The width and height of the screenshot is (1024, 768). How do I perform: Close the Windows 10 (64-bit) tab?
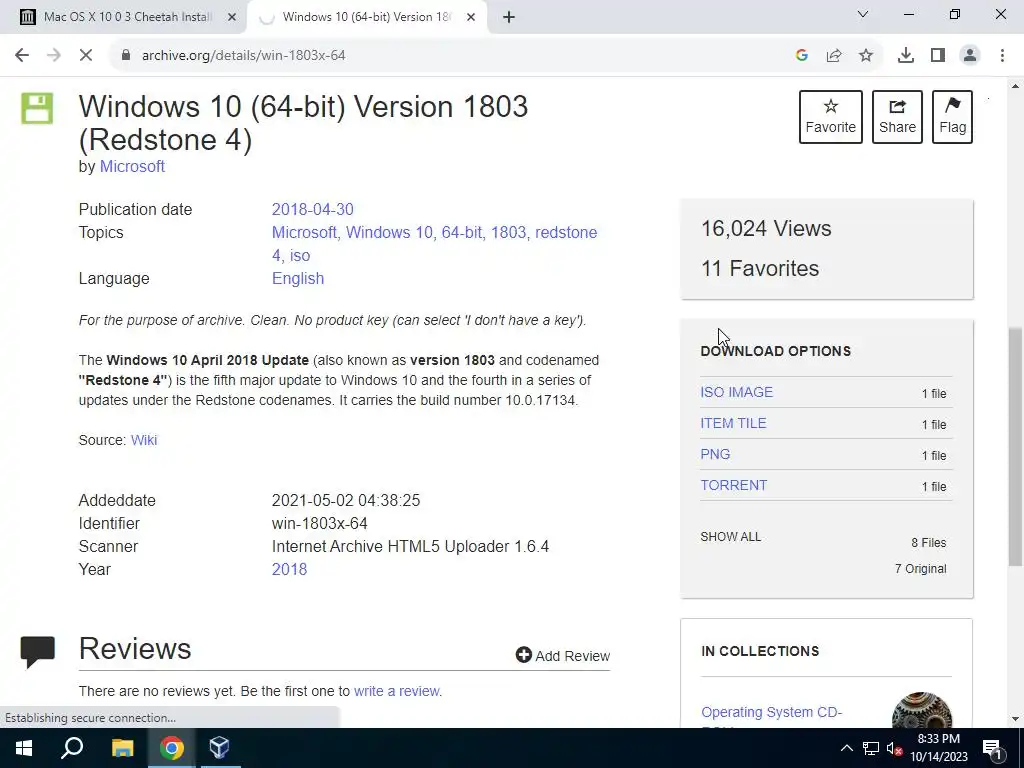(471, 17)
